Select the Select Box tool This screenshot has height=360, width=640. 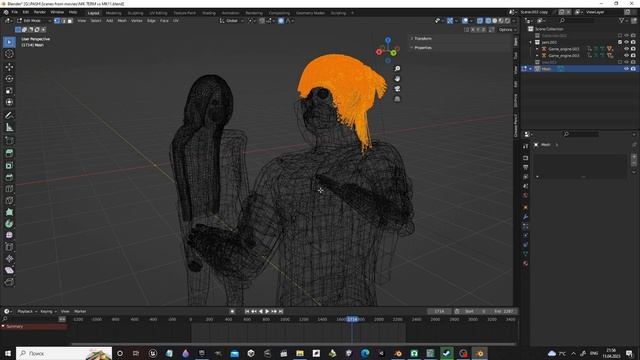pos(9,42)
